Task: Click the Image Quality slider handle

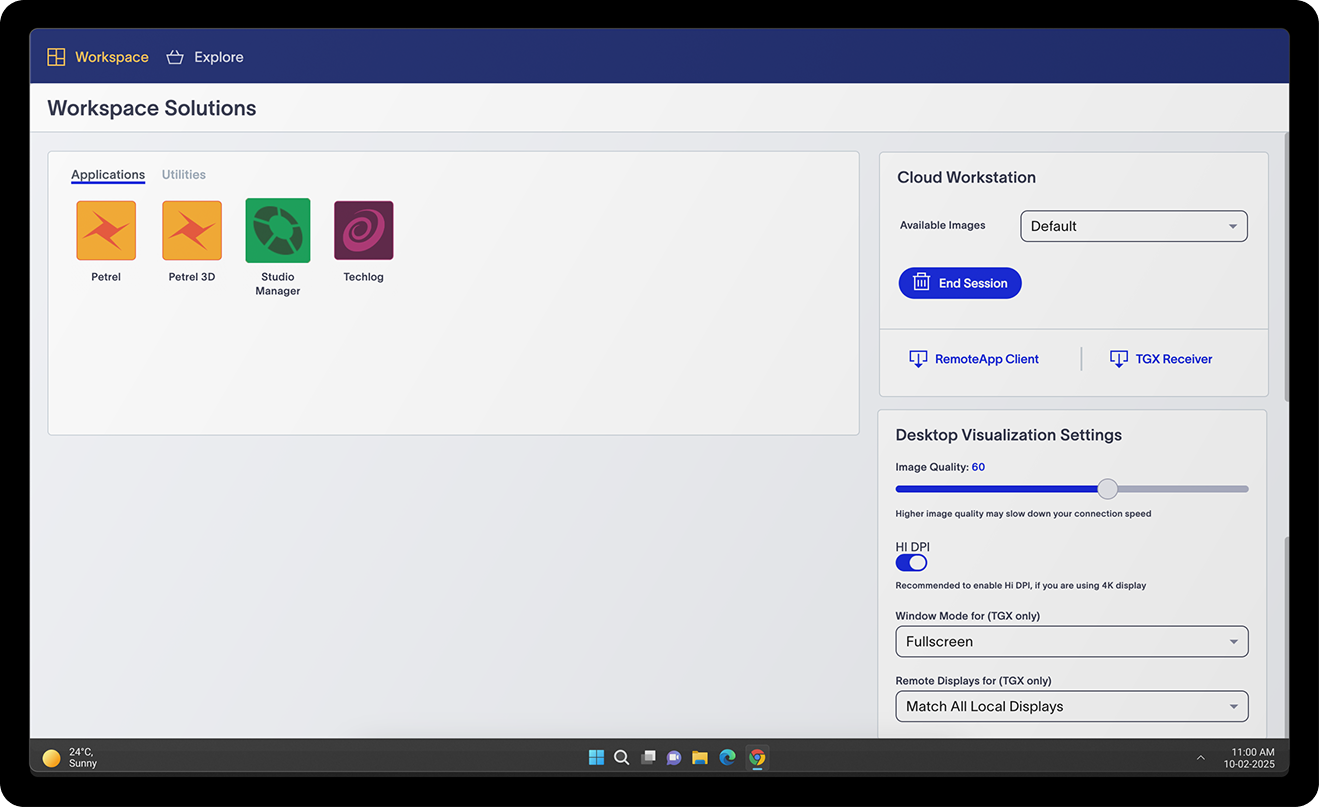Action: pos(1107,489)
